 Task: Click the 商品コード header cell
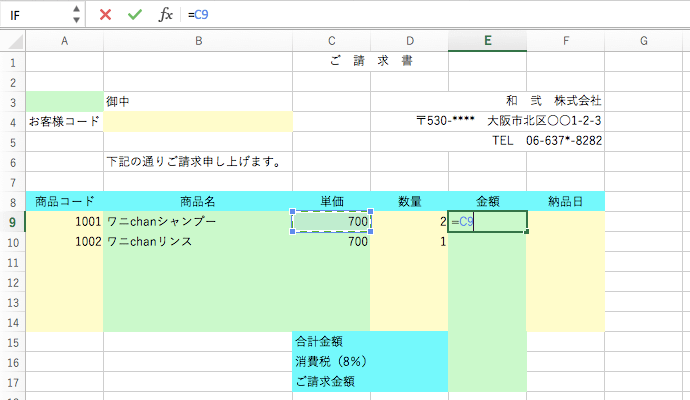coord(65,202)
